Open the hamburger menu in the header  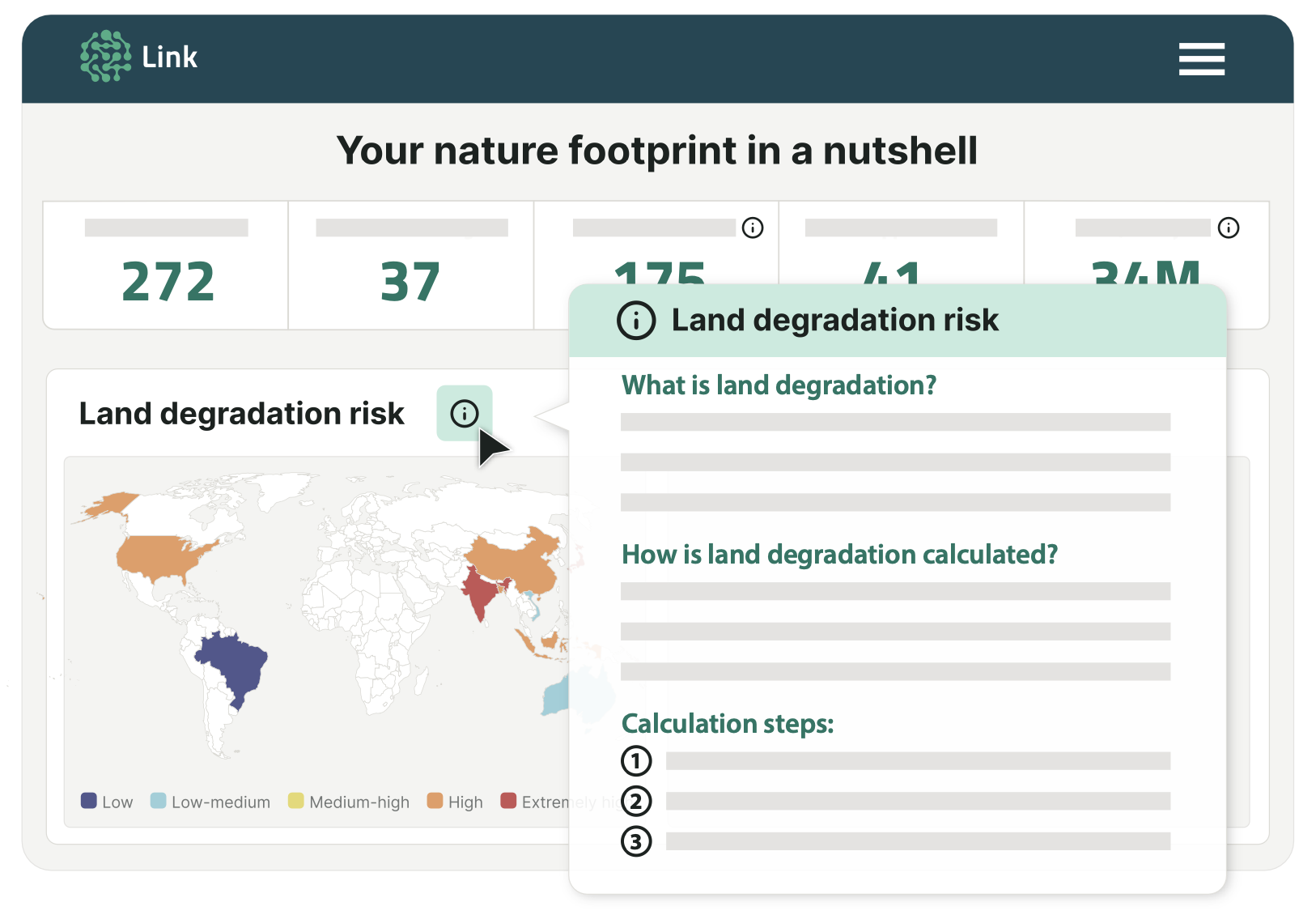coord(1201,59)
